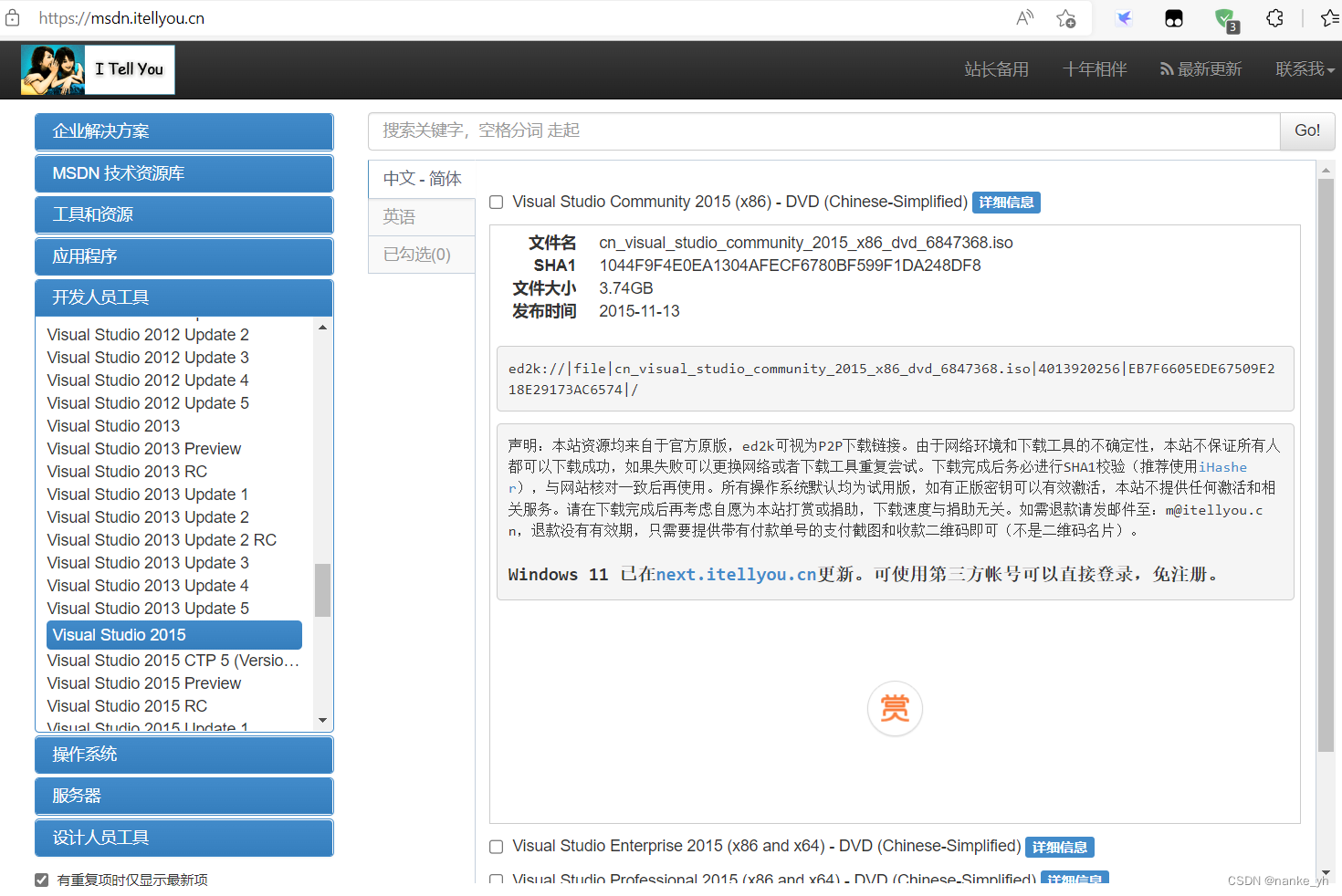The width and height of the screenshot is (1342, 896).
Task: Click results panel scroll-down arrow
Action: [x=1326, y=873]
